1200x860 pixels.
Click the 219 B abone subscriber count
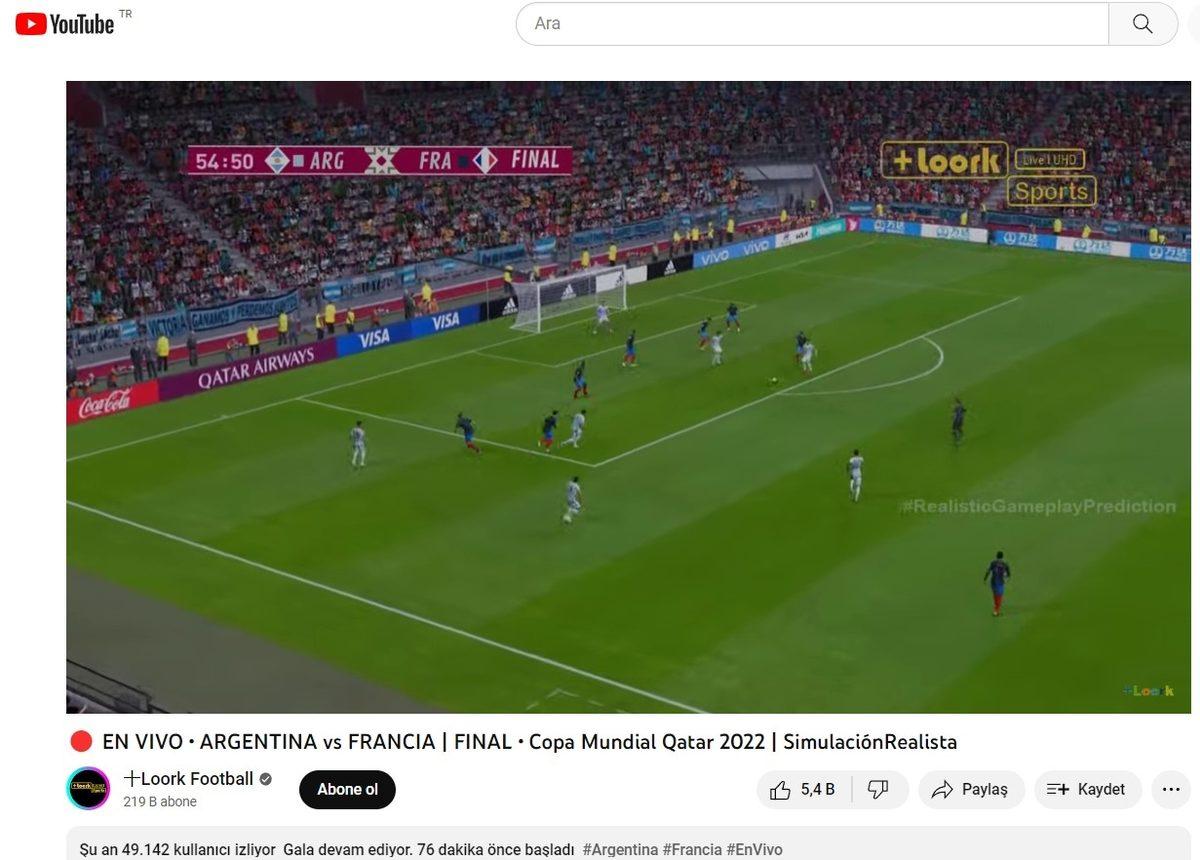coord(160,801)
